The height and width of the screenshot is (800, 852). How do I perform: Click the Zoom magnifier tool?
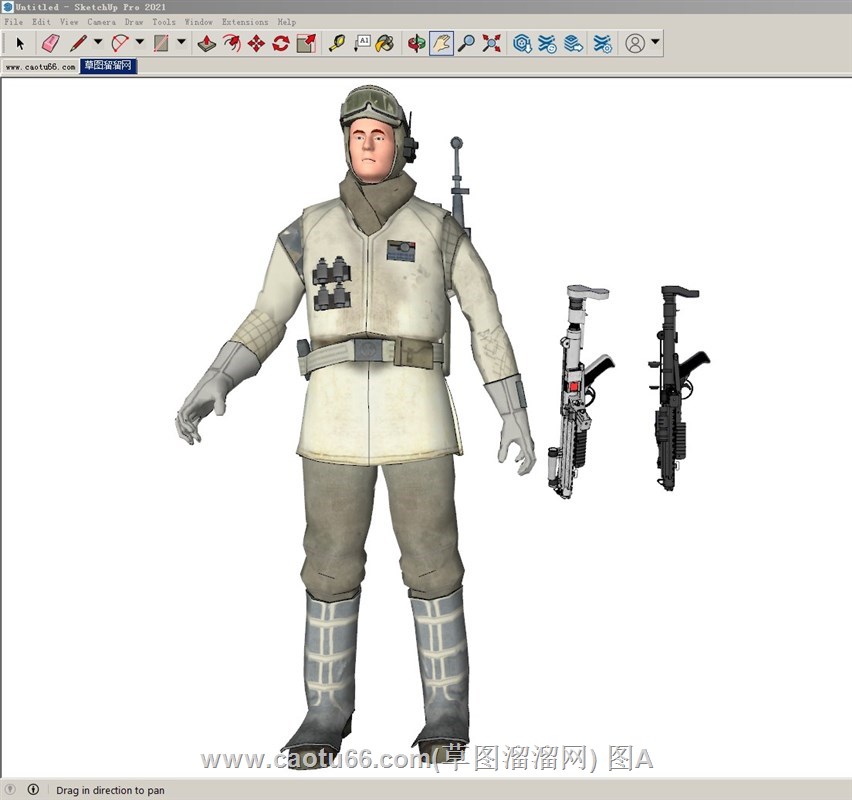pyautogui.click(x=466, y=44)
